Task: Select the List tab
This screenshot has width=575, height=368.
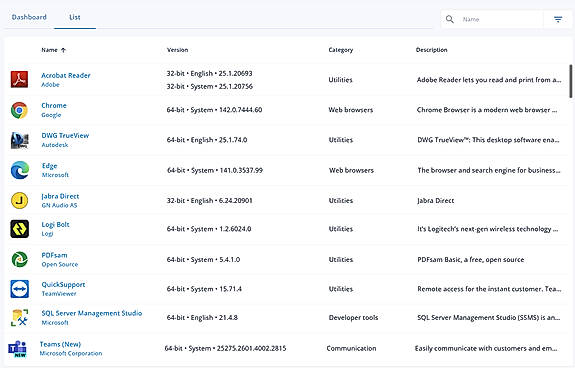Action: pyautogui.click(x=75, y=17)
